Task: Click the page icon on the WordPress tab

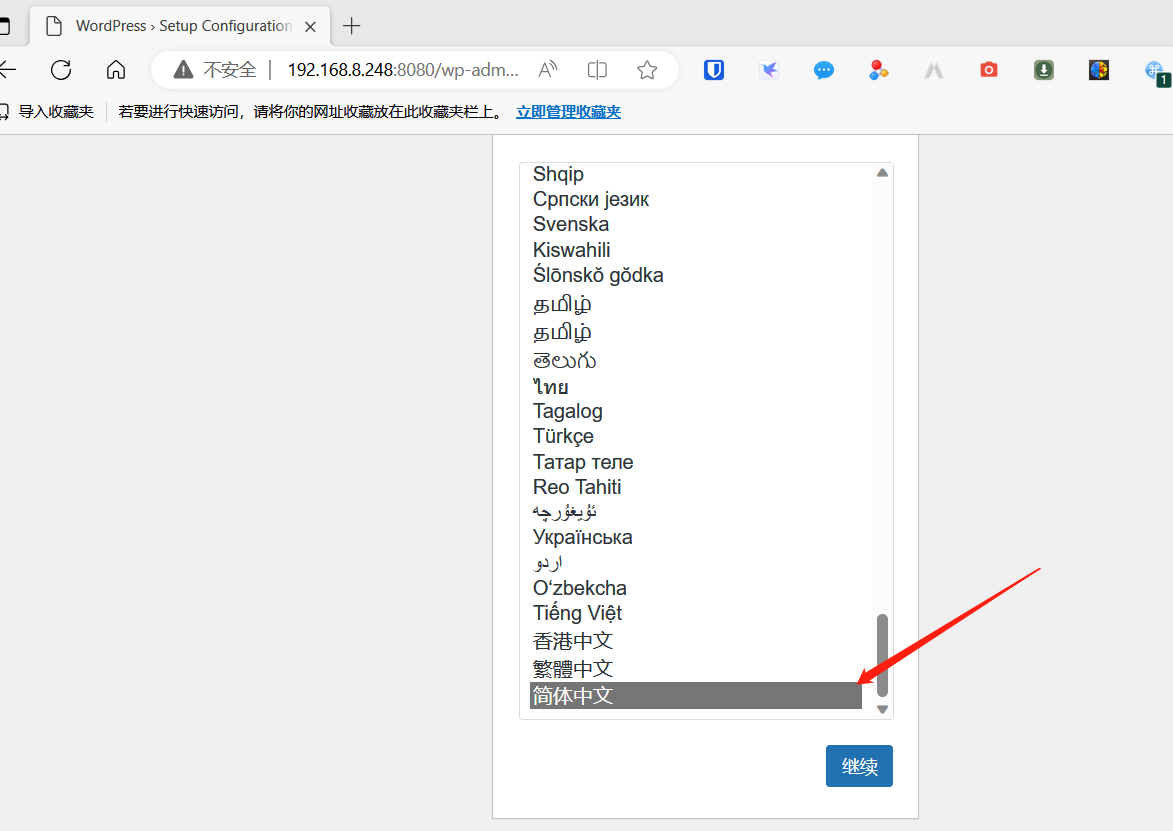Action: [x=54, y=26]
